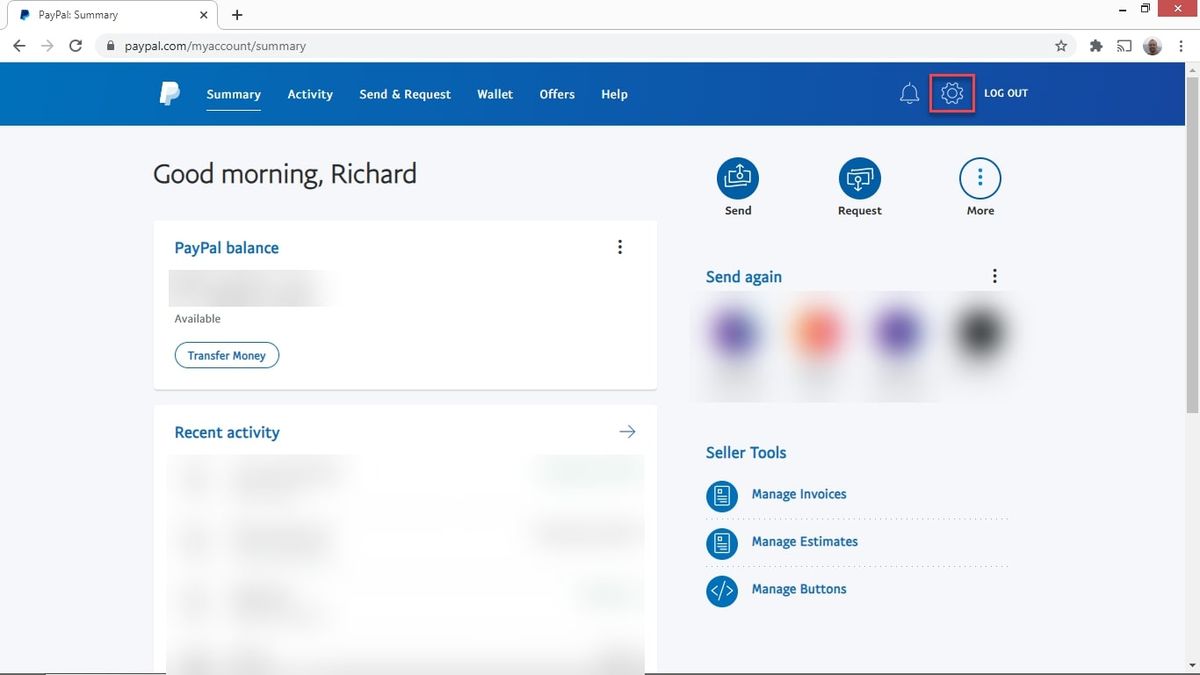Viewport: 1200px width, 675px height.
Task: Switch to the Activity tab
Action: (309, 93)
